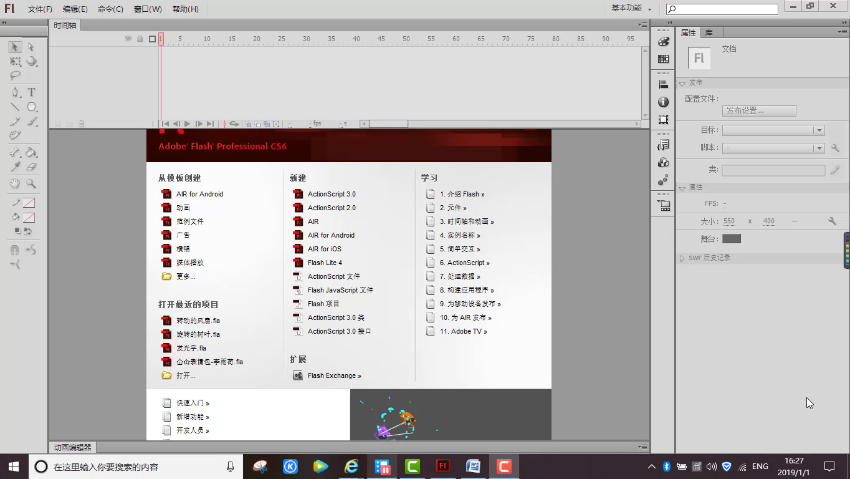Toggle outline view for all layers
850x479 pixels.
152,38
